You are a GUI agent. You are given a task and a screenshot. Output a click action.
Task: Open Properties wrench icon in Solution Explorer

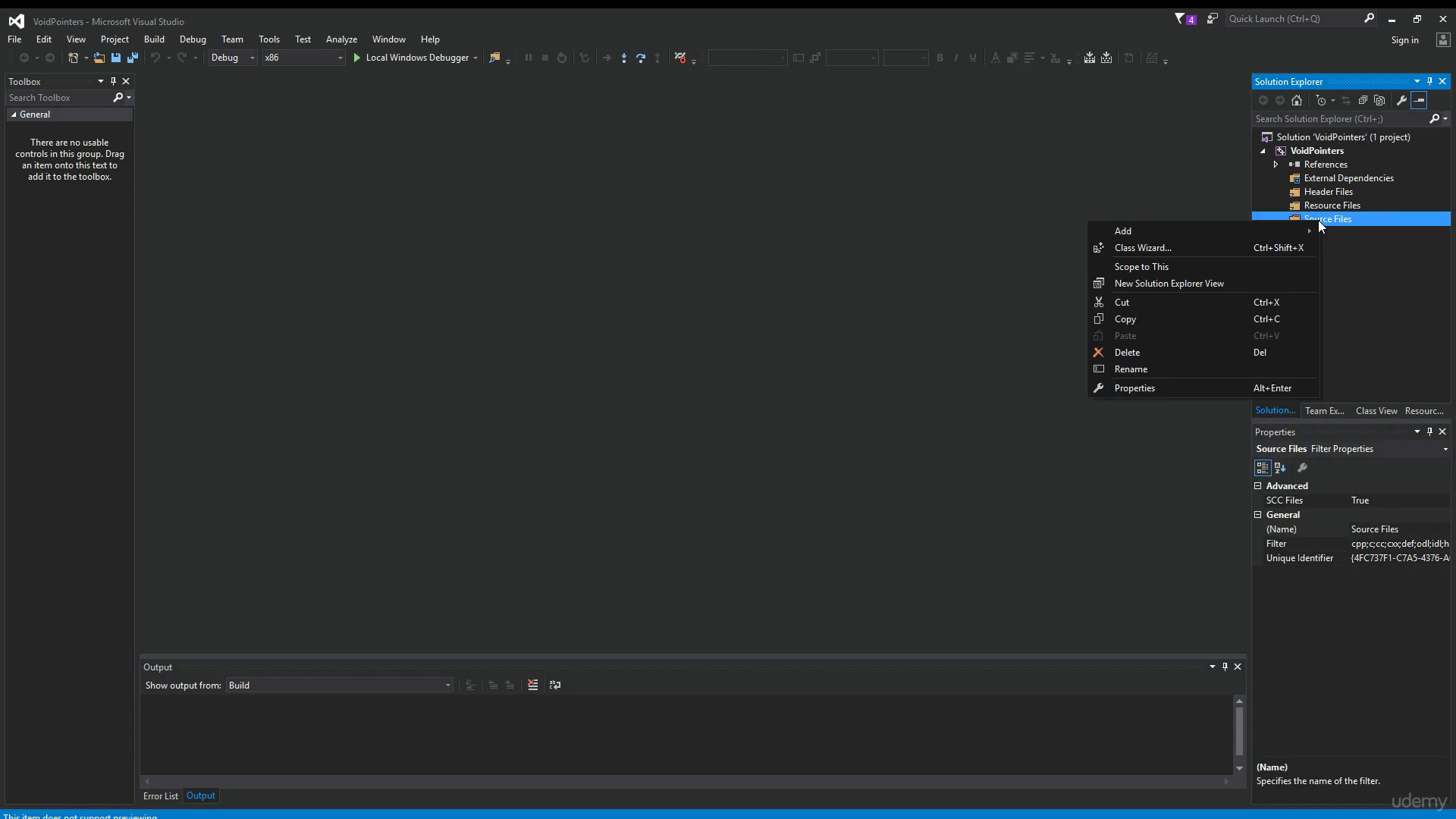[1401, 100]
